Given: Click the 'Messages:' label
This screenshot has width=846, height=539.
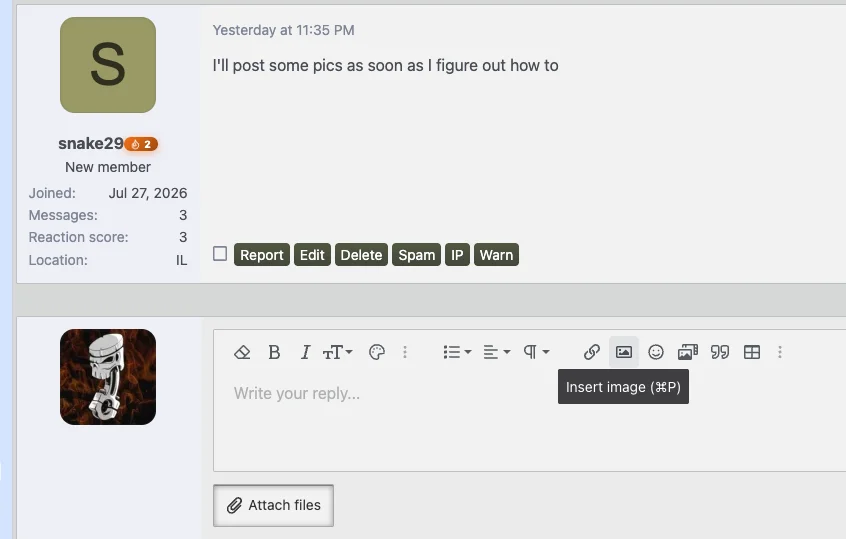Looking at the screenshot, I should (x=63, y=215).
